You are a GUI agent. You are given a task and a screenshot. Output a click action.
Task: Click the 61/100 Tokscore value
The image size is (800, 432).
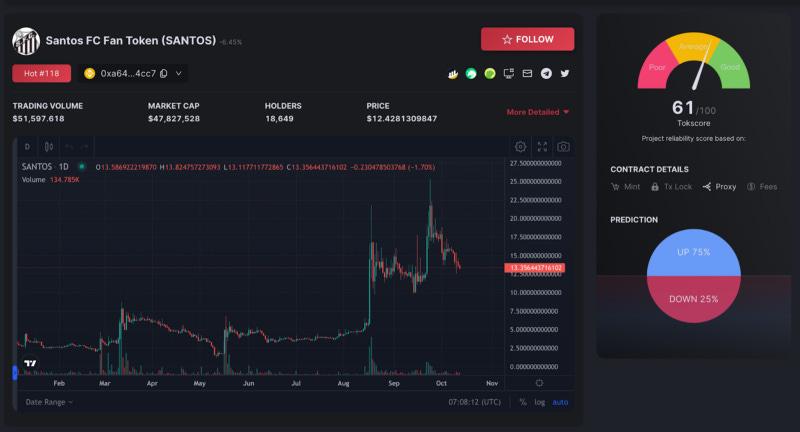pos(693,108)
